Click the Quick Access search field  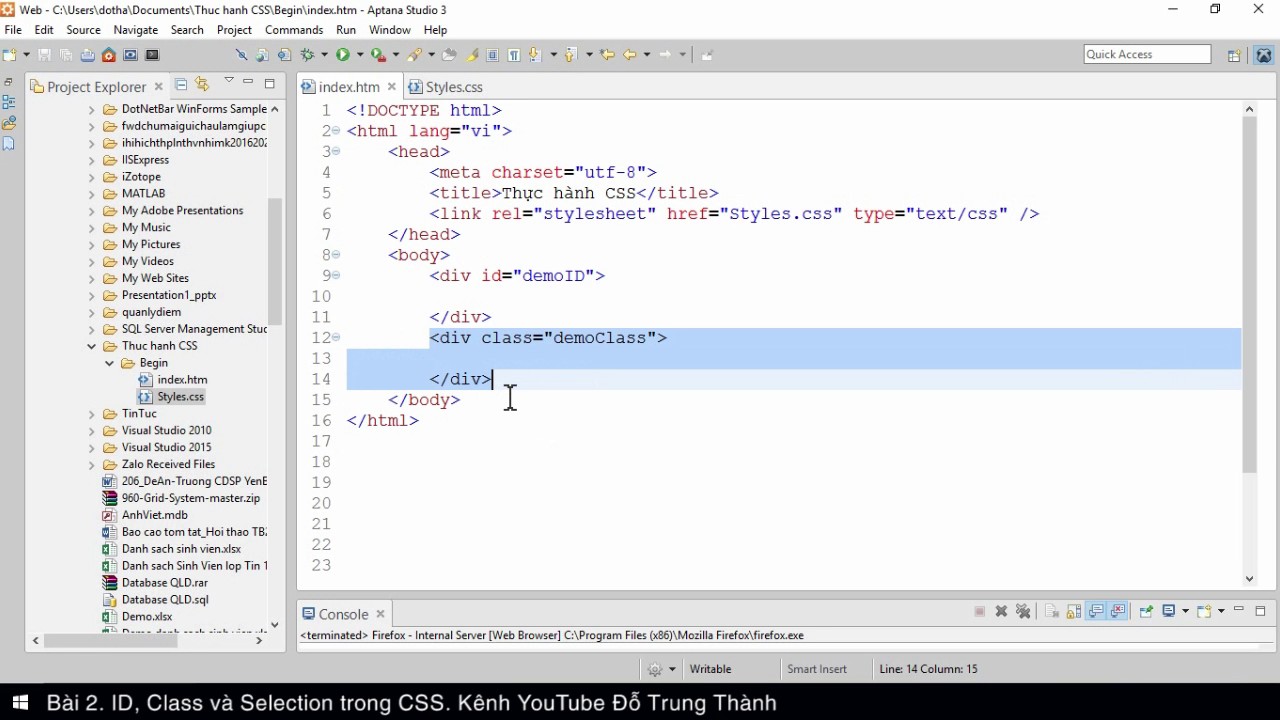(1146, 55)
